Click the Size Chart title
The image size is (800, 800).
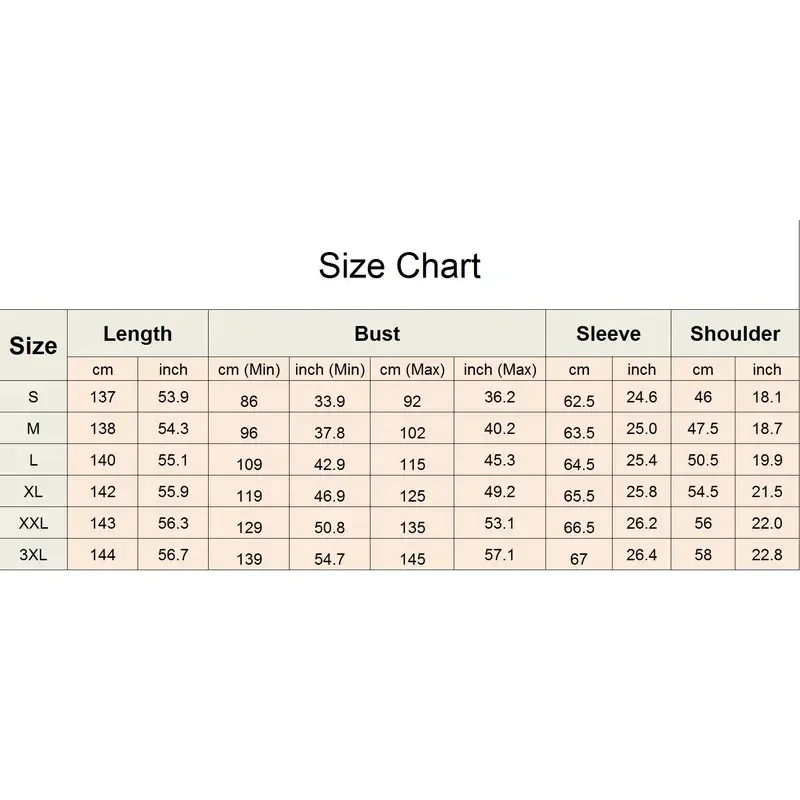coord(399,266)
